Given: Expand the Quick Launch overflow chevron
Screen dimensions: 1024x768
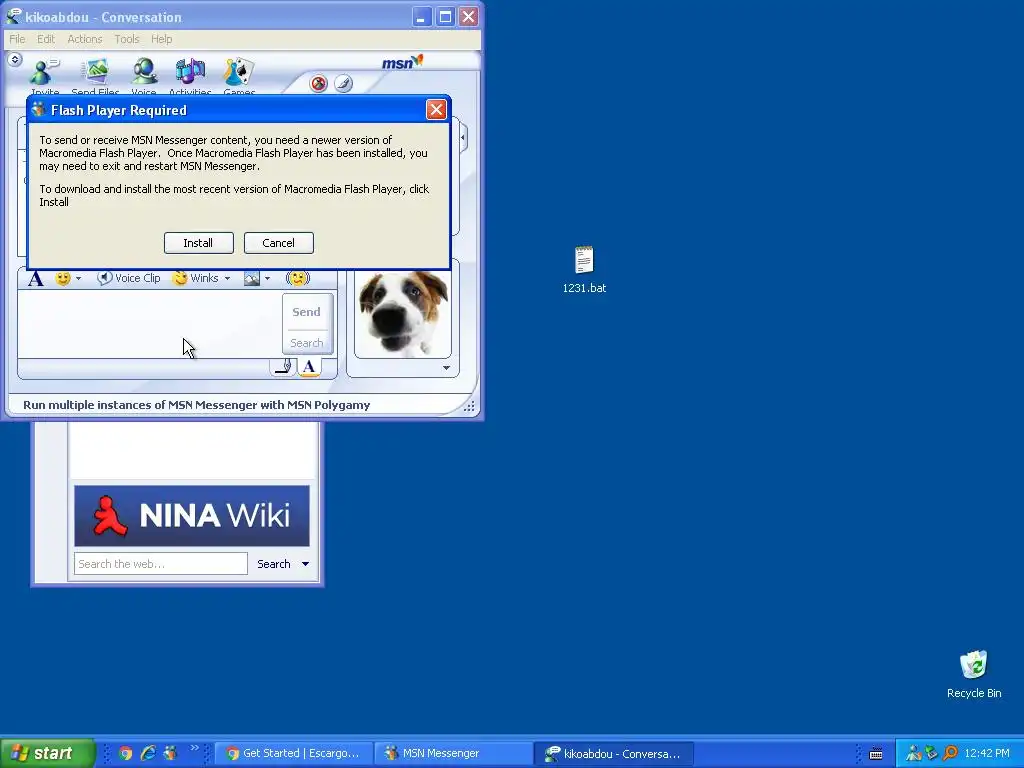Looking at the screenshot, I should tap(194, 748).
